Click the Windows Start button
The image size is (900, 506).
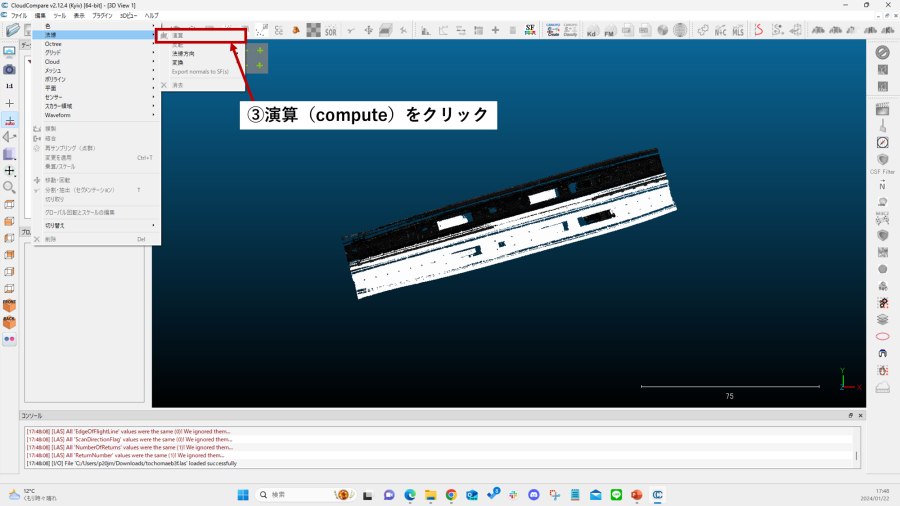(x=243, y=495)
